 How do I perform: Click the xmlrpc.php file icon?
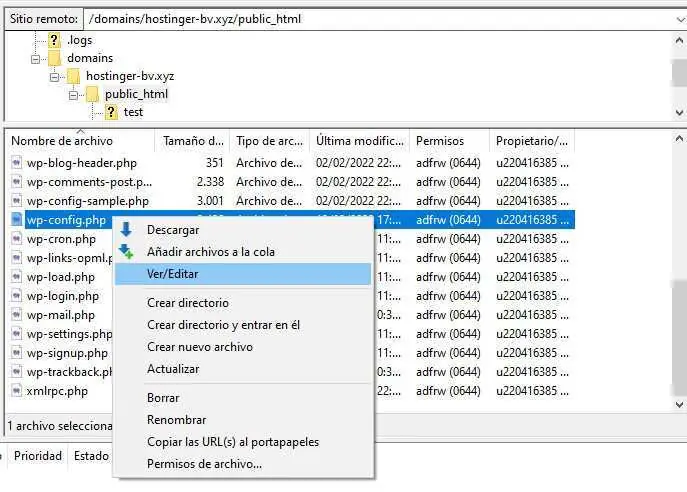[x=16, y=391]
